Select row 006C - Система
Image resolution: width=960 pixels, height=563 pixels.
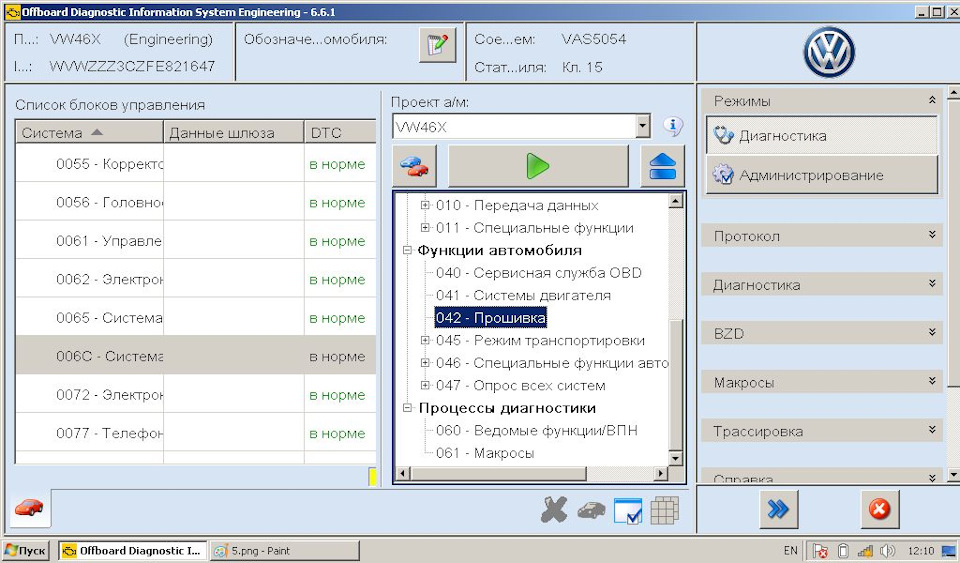pyautogui.click(x=196, y=356)
